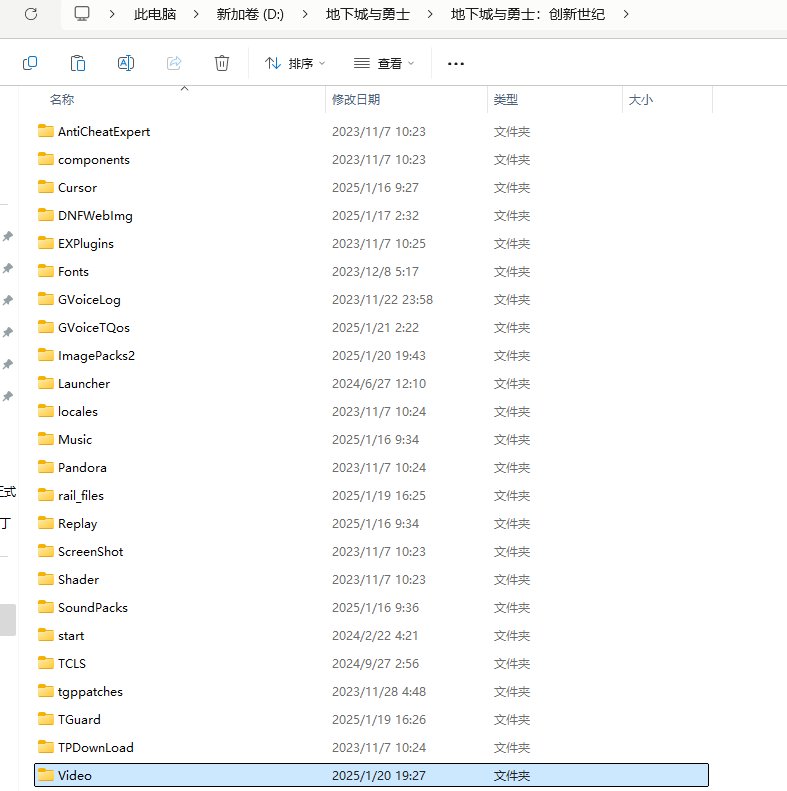Viewport: 787px width, 791px height.
Task: Click the Shader folder name
Action: pyautogui.click(x=78, y=580)
